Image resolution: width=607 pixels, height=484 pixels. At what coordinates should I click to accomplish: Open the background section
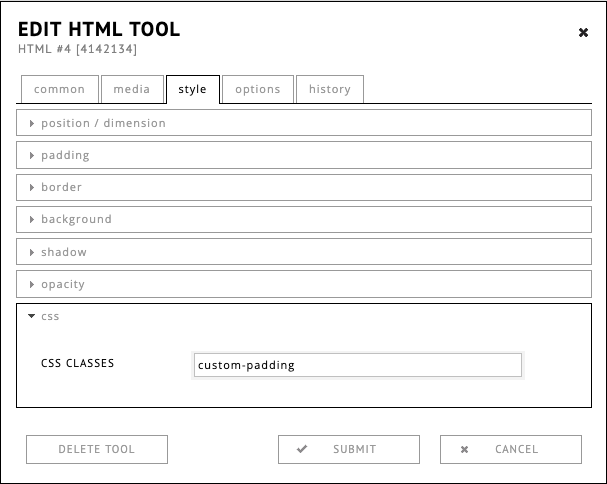(76, 219)
